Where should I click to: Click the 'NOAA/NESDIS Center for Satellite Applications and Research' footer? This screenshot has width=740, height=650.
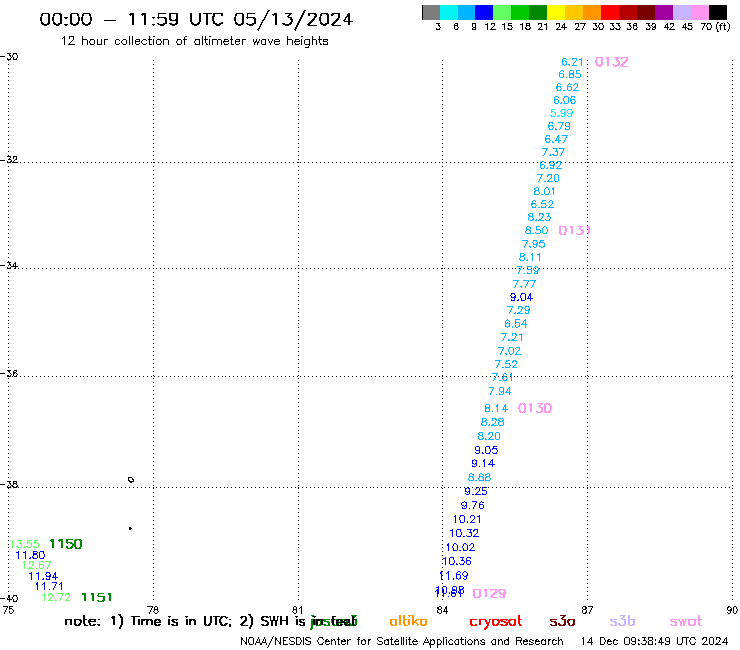coord(402,642)
